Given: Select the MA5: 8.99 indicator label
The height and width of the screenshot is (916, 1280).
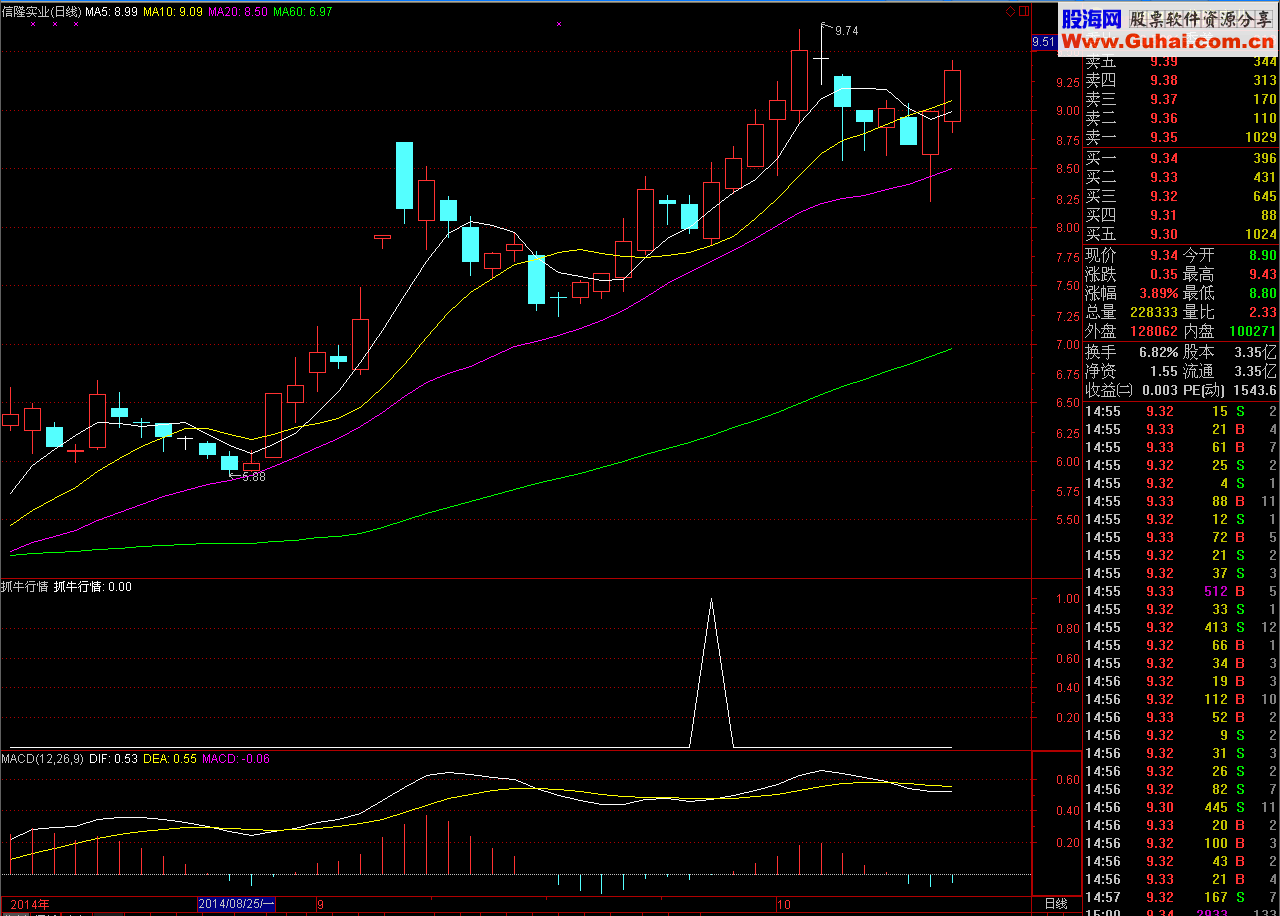Looking at the screenshot, I should click(x=112, y=11).
